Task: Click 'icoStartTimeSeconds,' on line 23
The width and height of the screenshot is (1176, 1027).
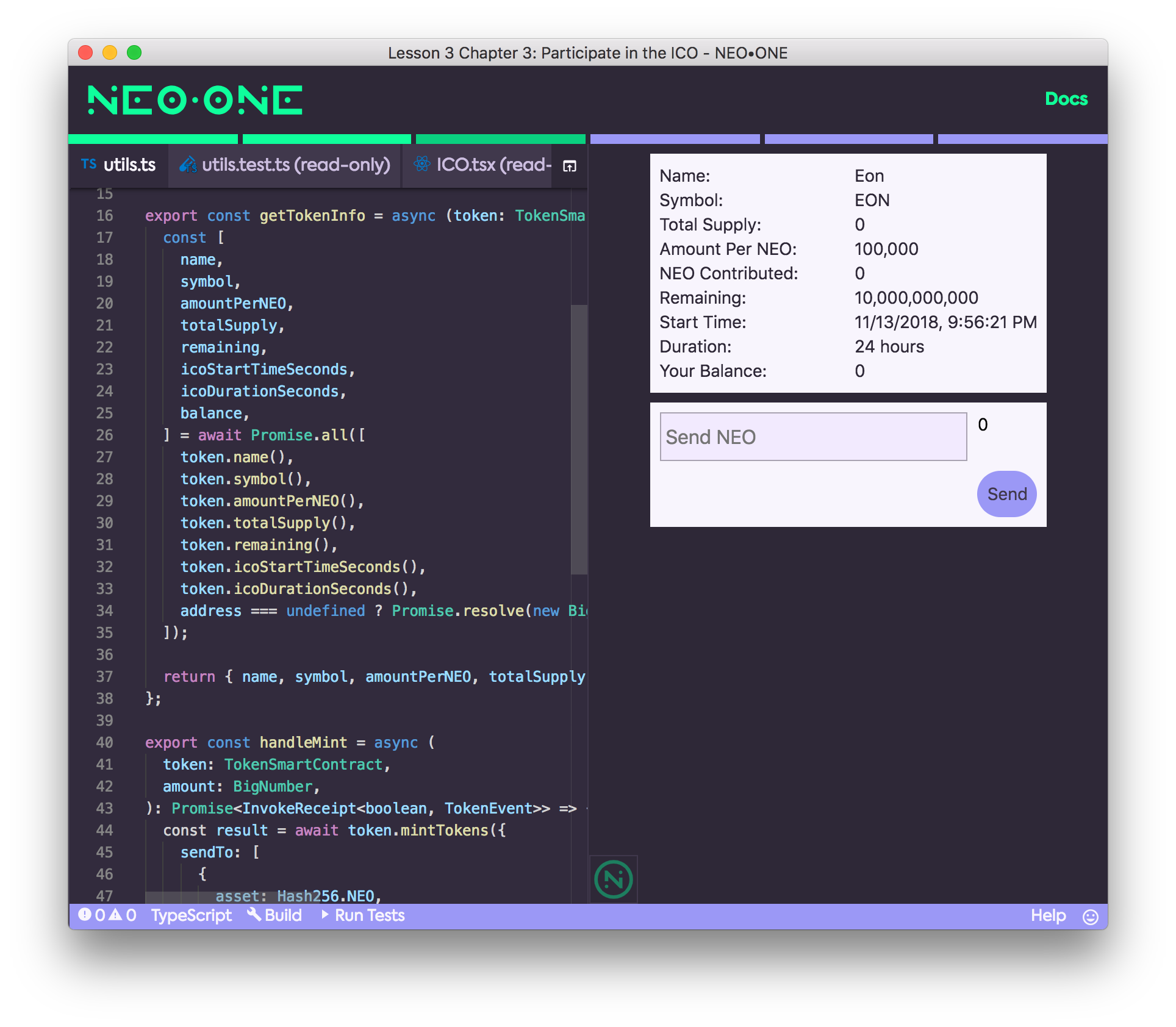Action: pyautogui.click(x=268, y=370)
